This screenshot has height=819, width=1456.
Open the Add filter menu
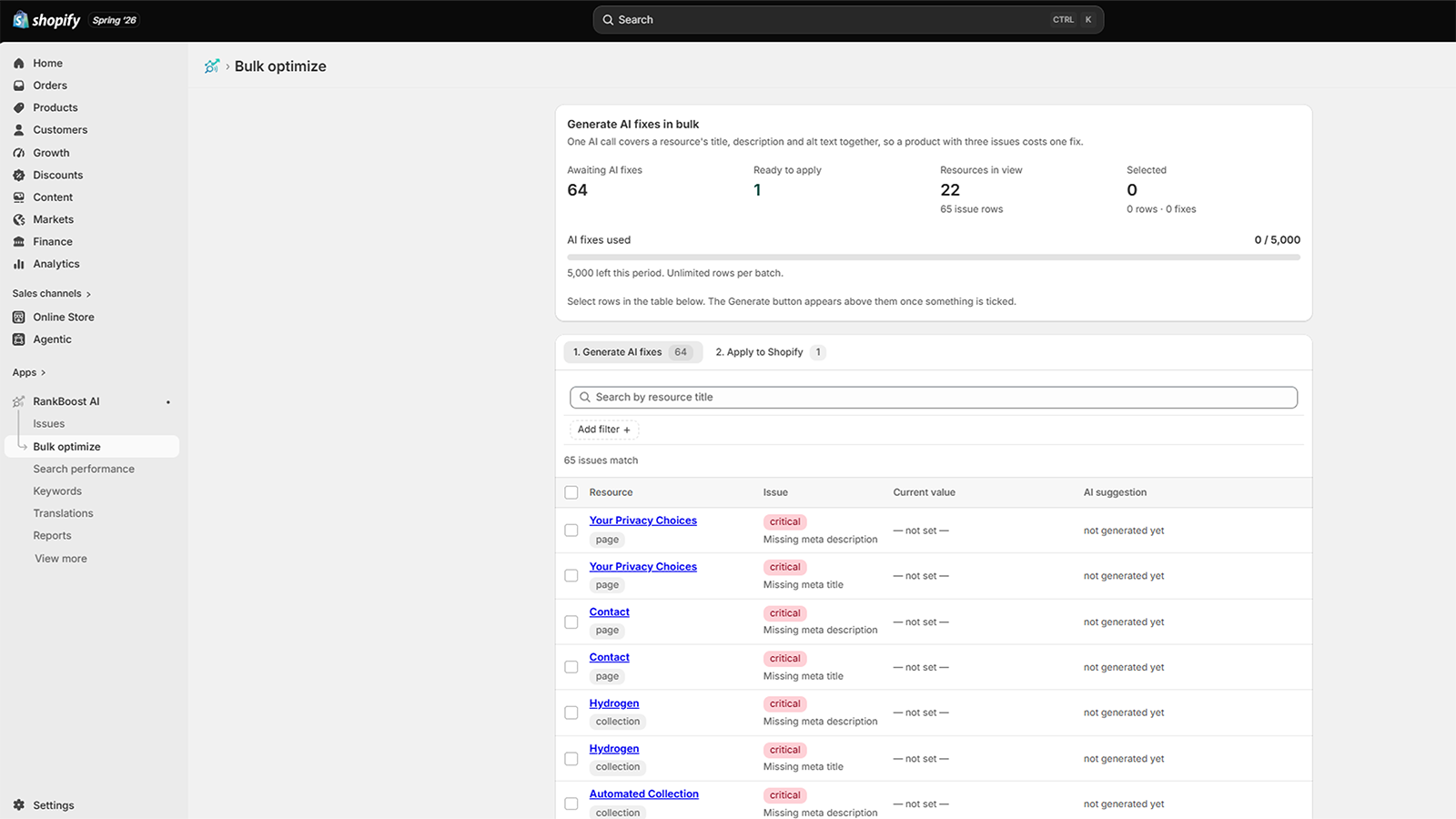click(604, 430)
